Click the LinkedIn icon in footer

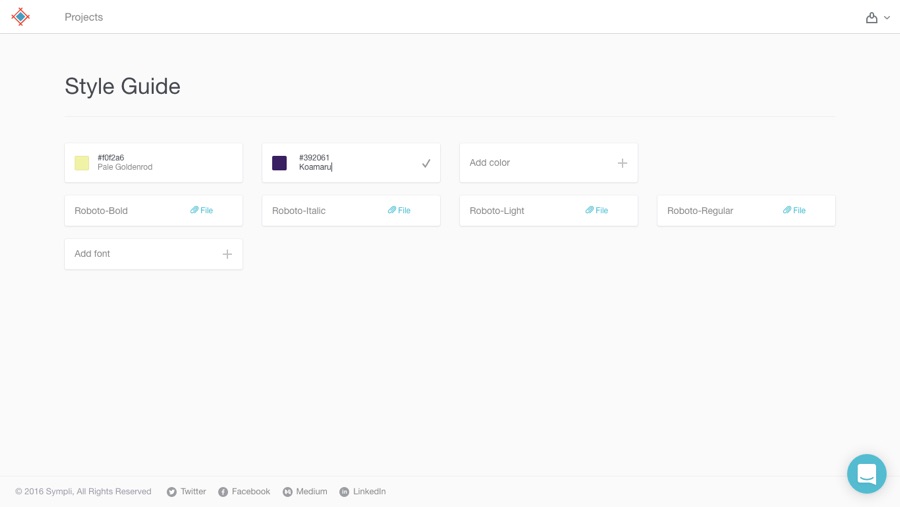[344, 492]
